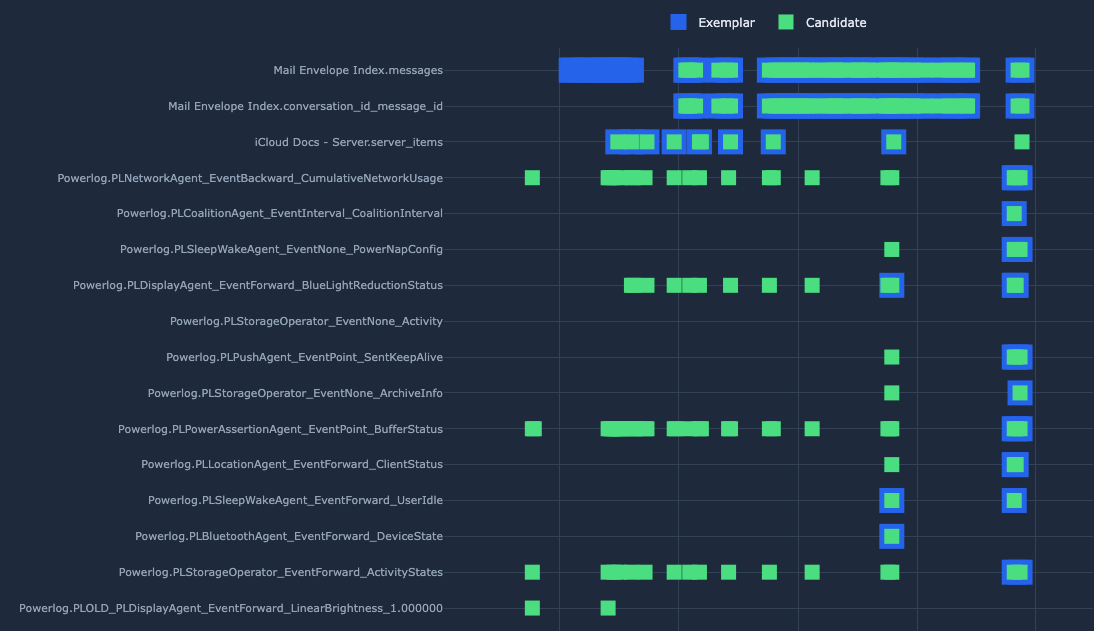This screenshot has width=1094, height=631.
Task: Select the plain green marker in ClientStatus row
Action: pyautogui.click(x=892, y=464)
